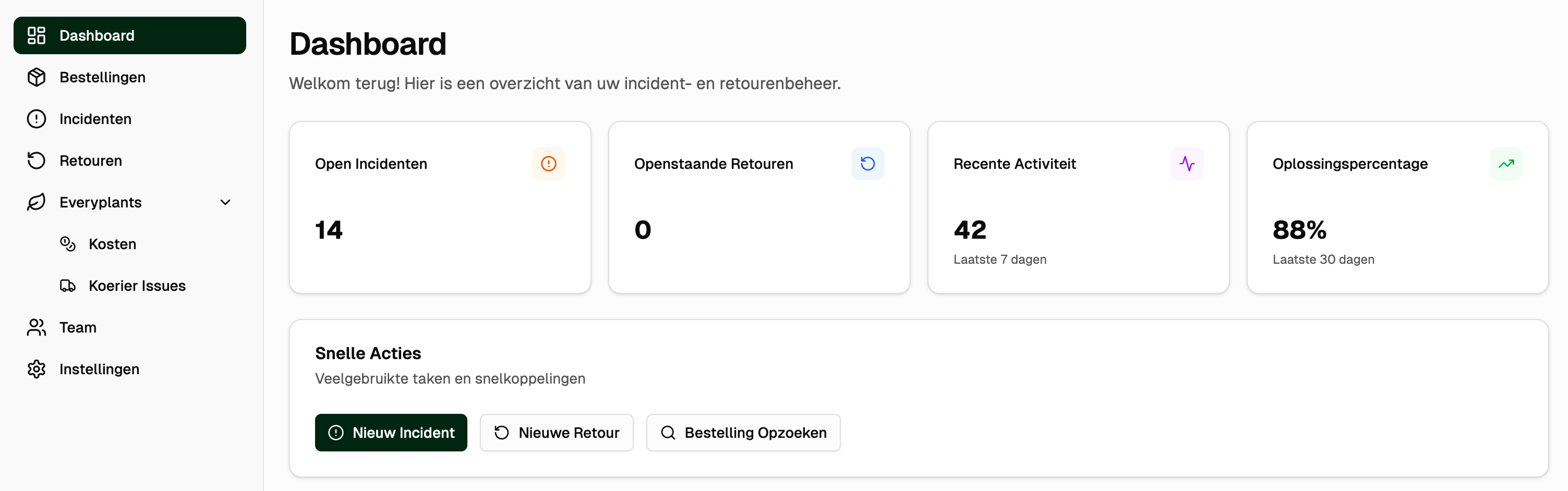Click the Kosten coins icon

click(67, 244)
